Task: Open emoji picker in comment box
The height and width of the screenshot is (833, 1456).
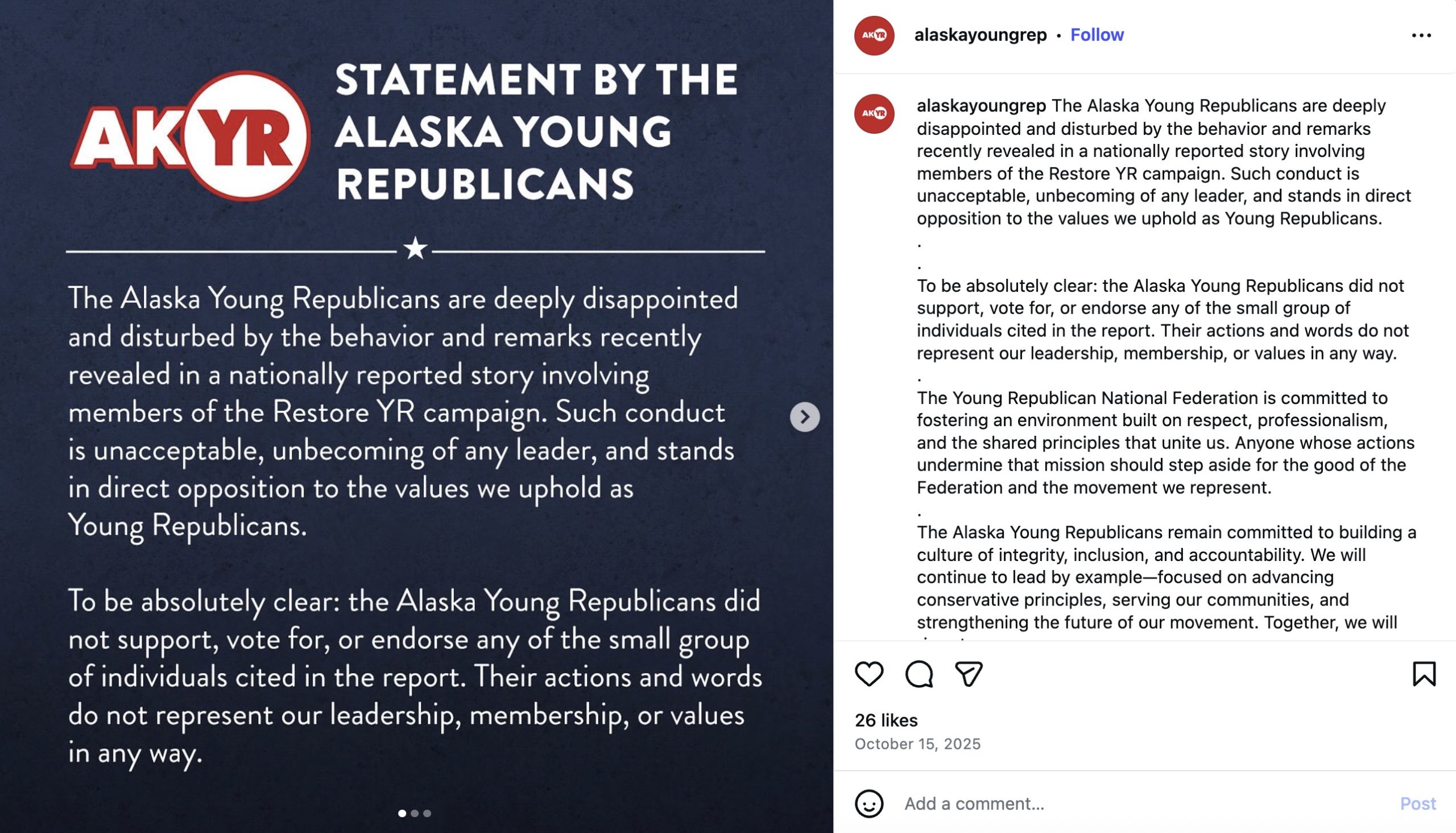Action: (x=868, y=803)
